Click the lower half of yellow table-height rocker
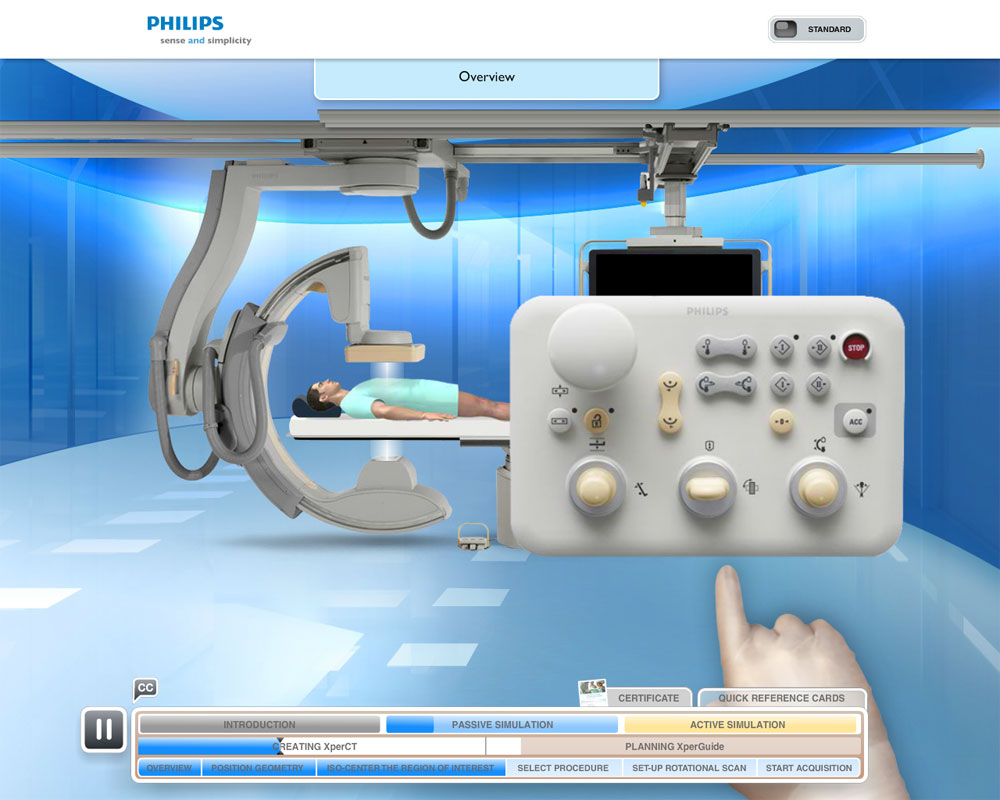 pos(670,420)
